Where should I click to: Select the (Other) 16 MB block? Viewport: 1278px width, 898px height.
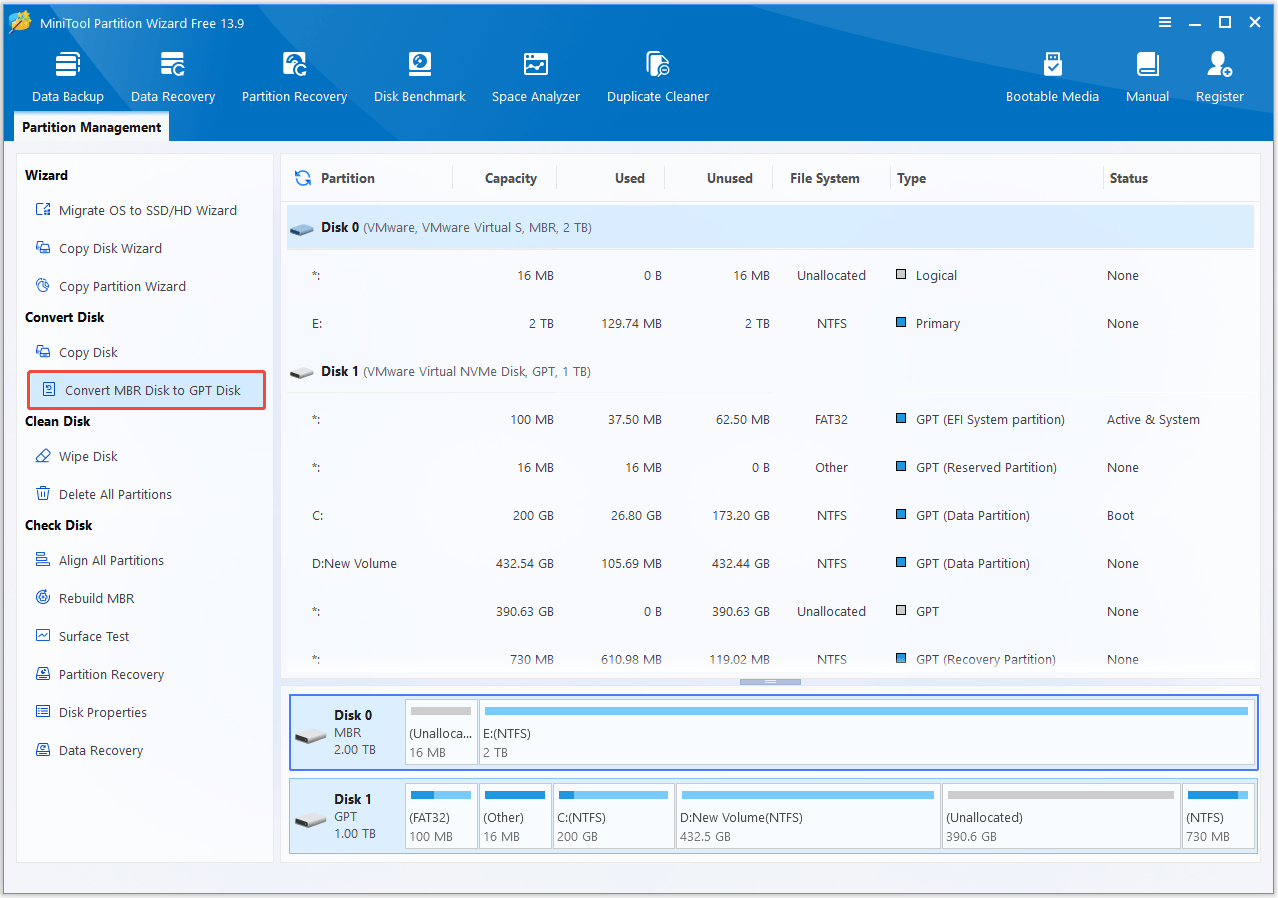tap(515, 816)
